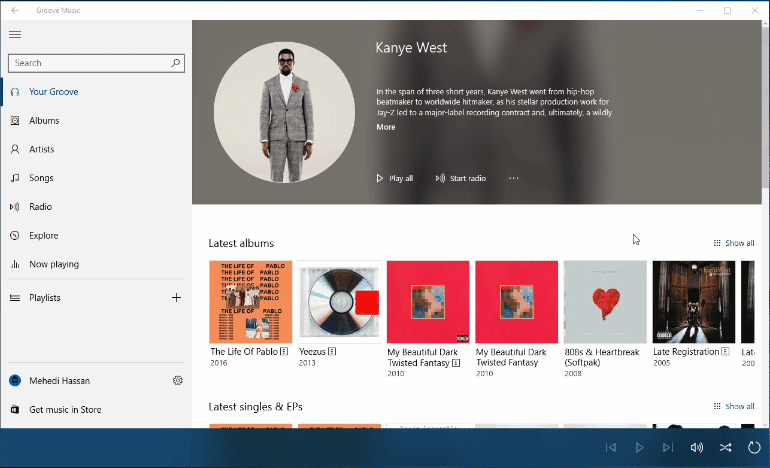Screen dimensions: 770x468
Task: Toggle repeat playback
Action: tap(754, 447)
